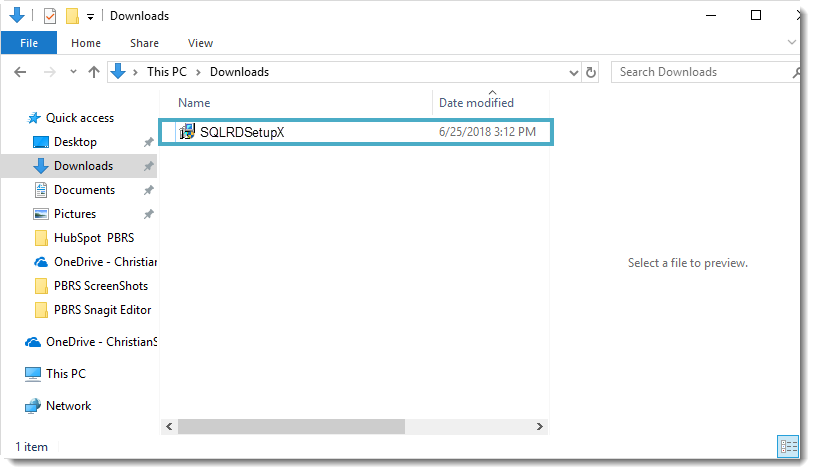Open Customize Quick Access Toolbar dropdown
Viewport: 815px width, 474px height.
tap(90, 17)
